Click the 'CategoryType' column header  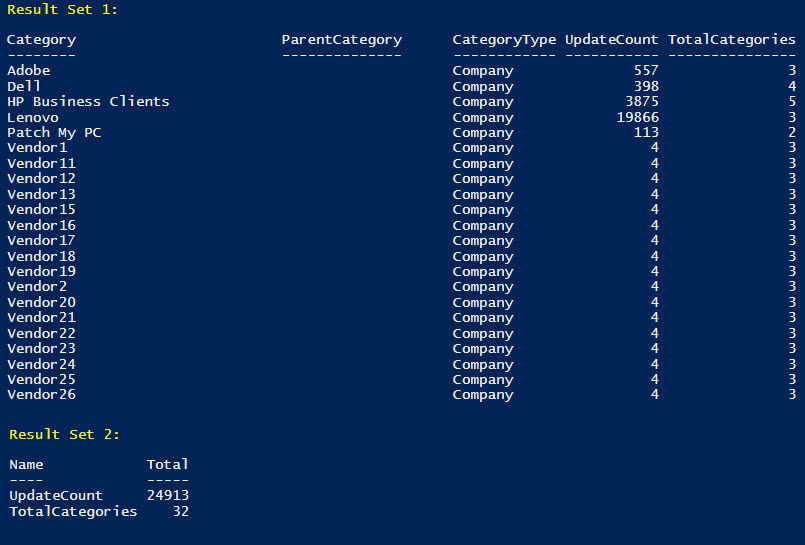click(x=504, y=40)
